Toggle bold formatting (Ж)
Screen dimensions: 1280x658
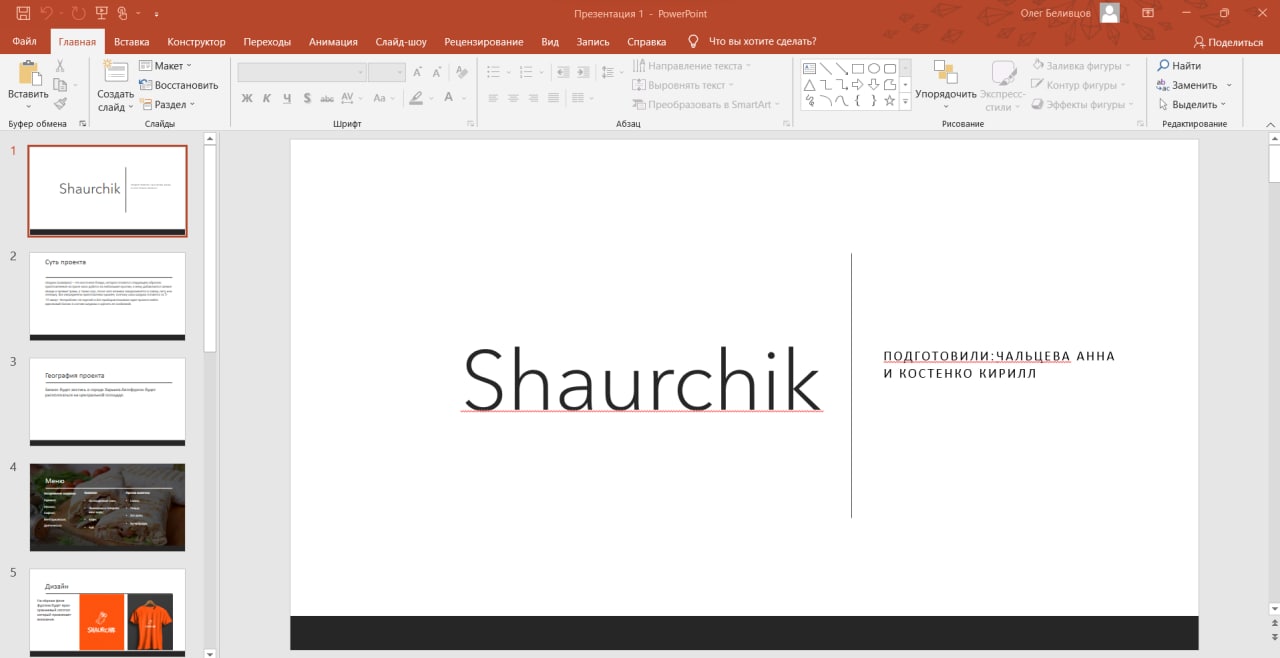[x=247, y=98]
